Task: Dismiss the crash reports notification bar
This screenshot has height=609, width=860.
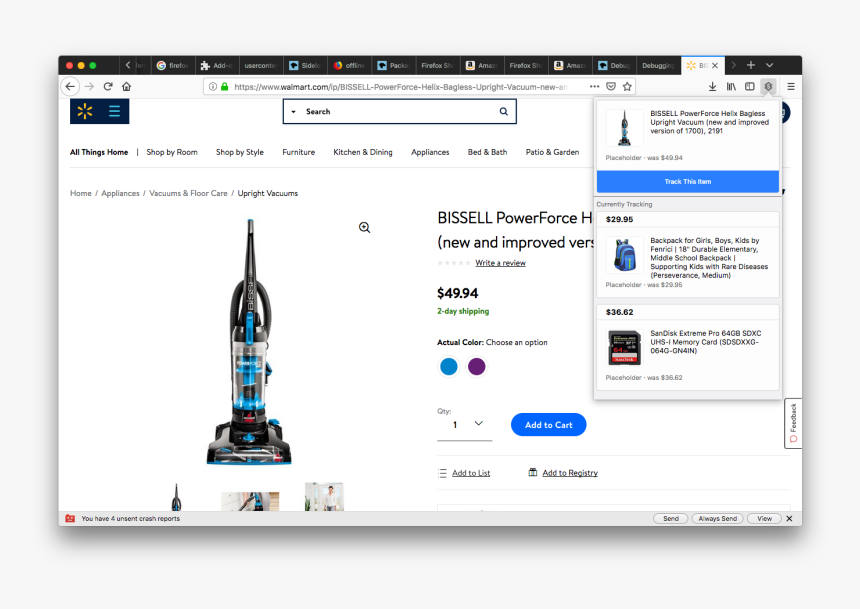Action: click(x=789, y=518)
